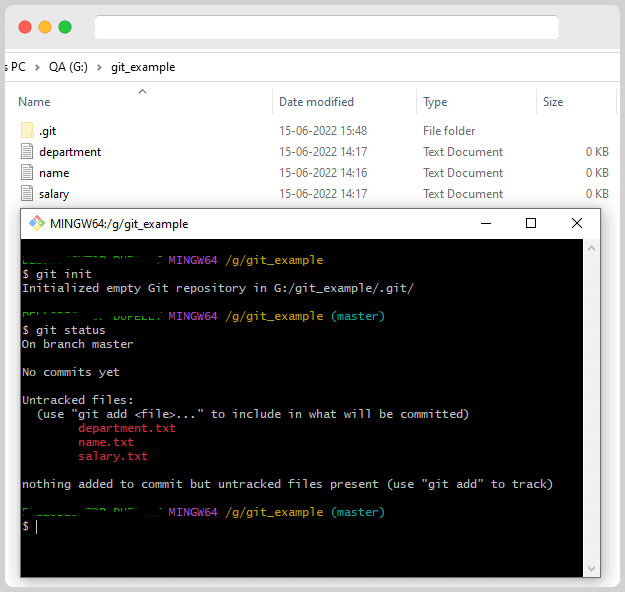Open the breadcrumb chevron after QA (G:)
Screen dimensions: 625x592
99,67
